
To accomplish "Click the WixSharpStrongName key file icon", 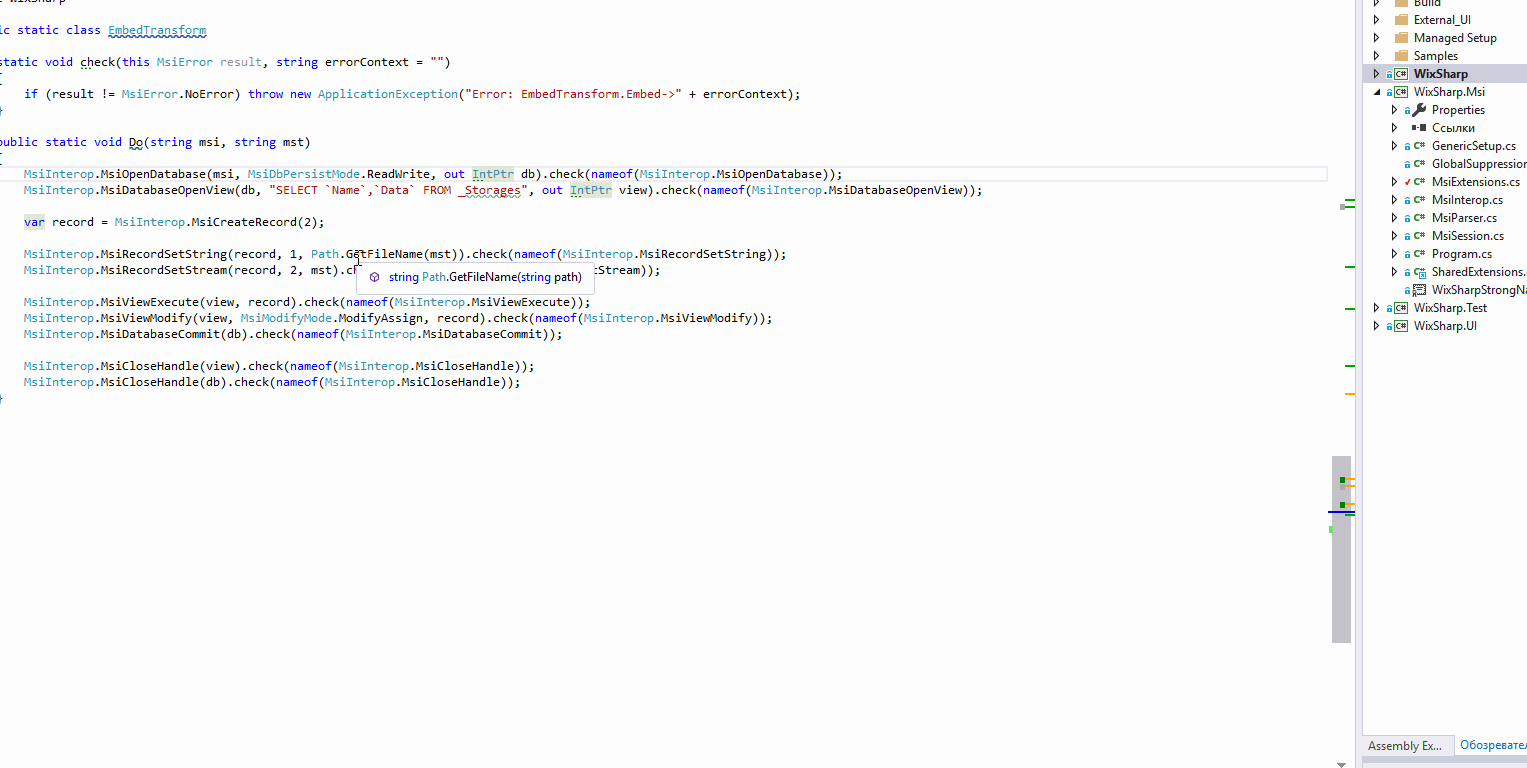I will [1419, 290].
